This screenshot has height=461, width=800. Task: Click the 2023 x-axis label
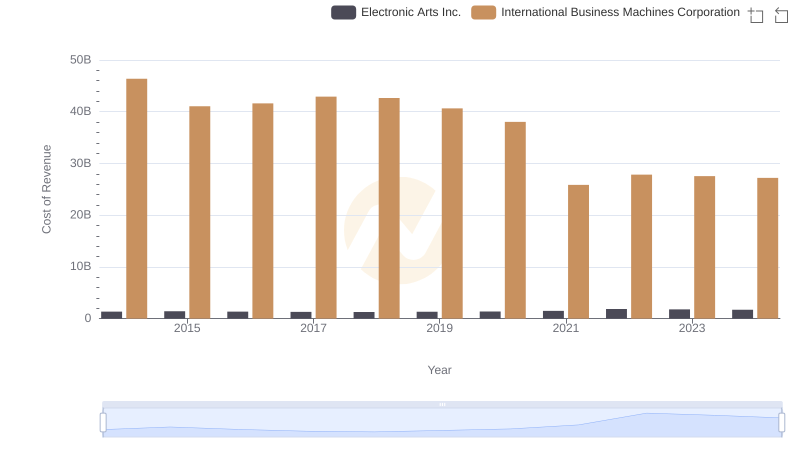[692, 328]
